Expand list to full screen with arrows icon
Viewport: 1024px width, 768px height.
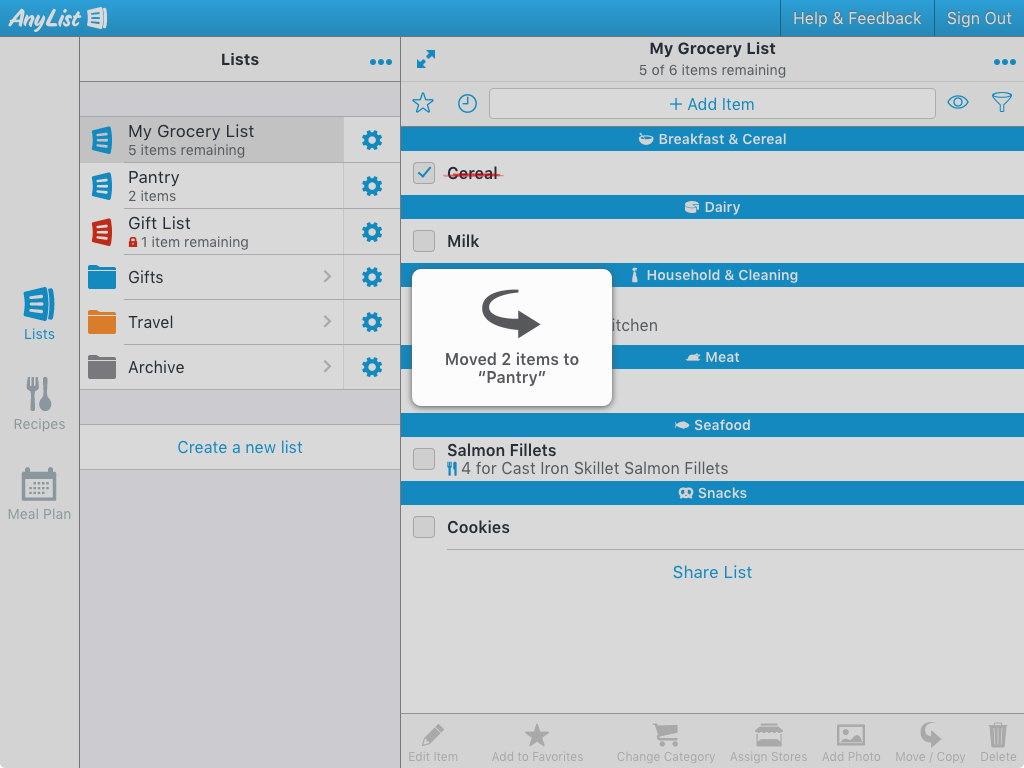click(x=426, y=60)
